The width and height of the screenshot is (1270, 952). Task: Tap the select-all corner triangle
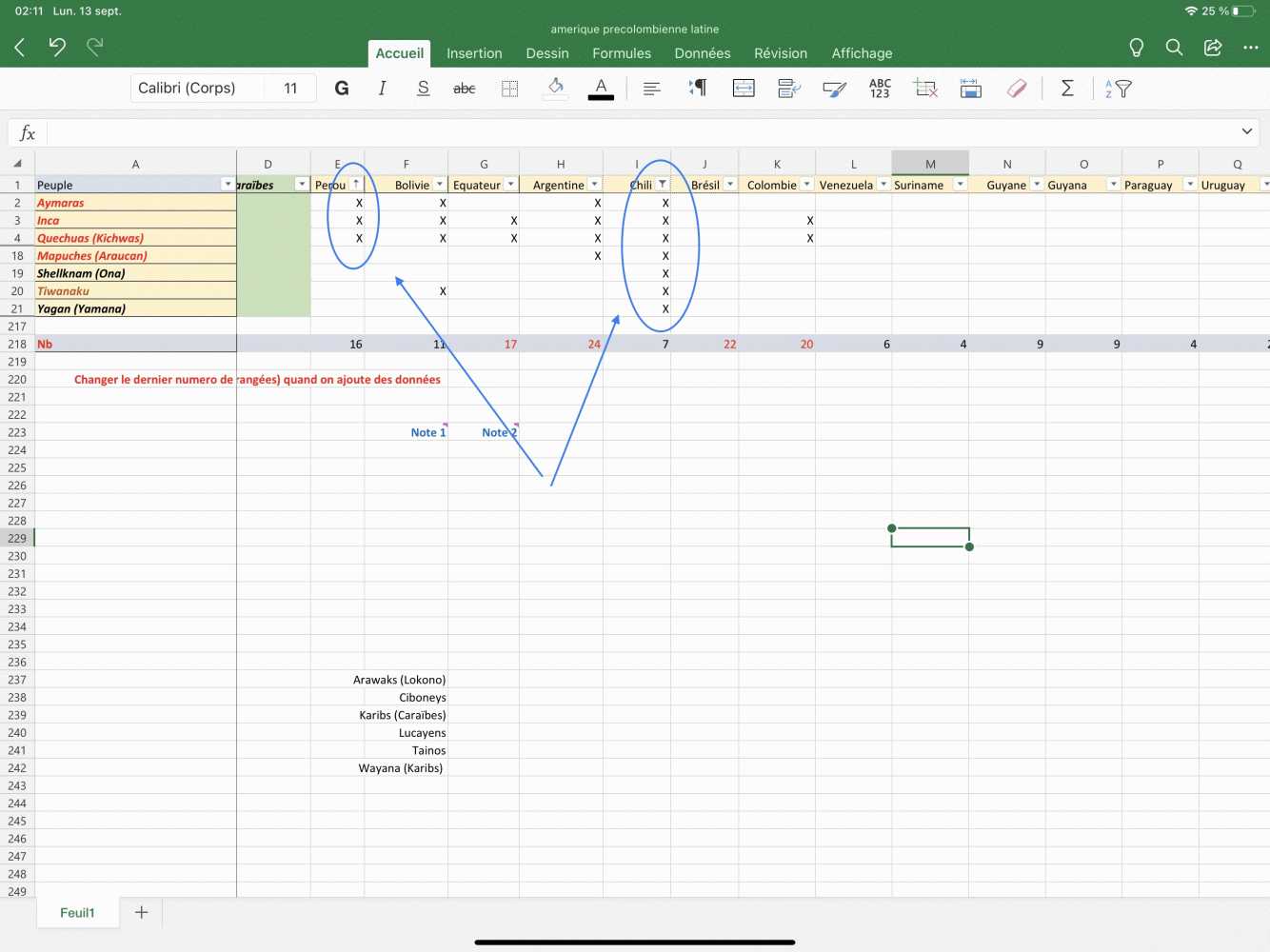click(17, 164)
